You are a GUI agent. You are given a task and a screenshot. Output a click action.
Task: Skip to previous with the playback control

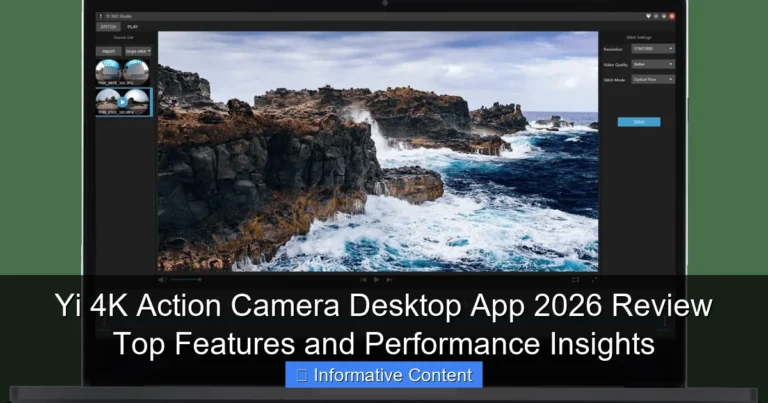(x=363, y=280)
